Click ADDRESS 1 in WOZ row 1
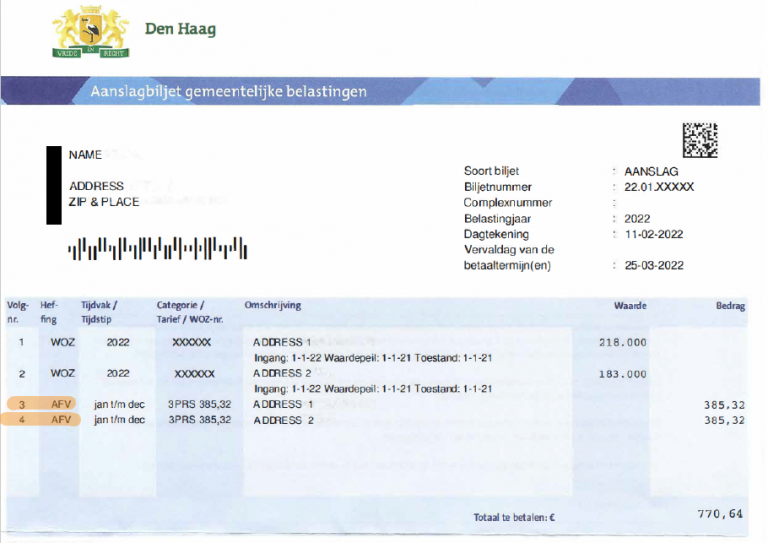 point(282,342)
